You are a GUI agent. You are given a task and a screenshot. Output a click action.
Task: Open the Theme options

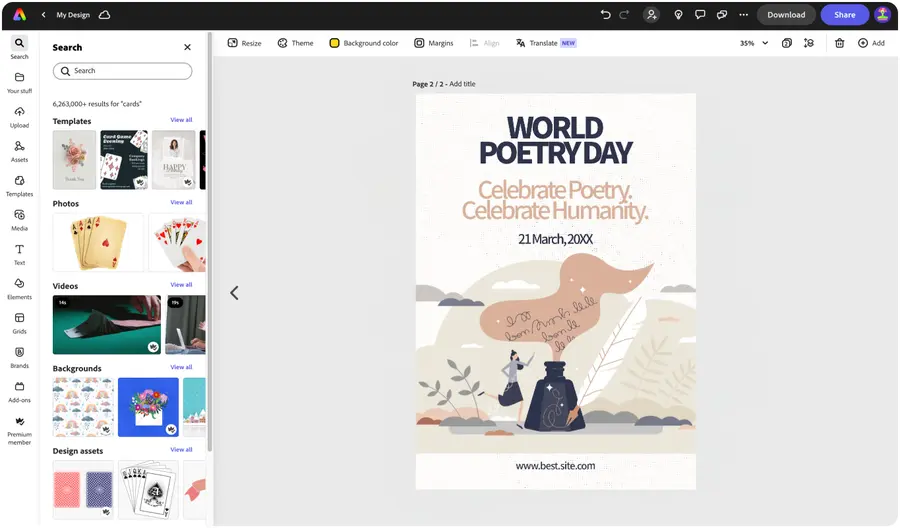click(x=296, y=43)
